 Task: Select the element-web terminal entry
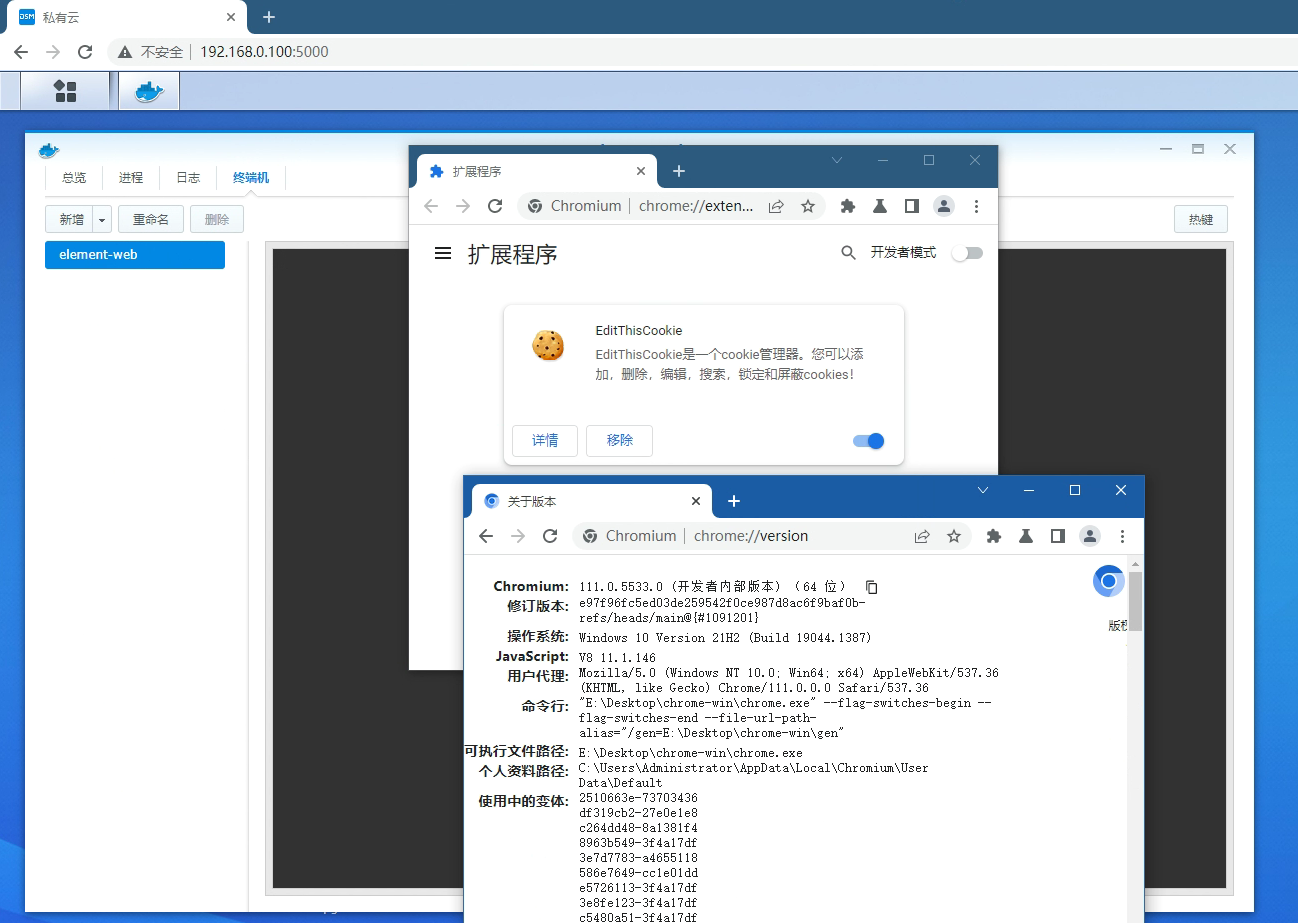point(135,255)
